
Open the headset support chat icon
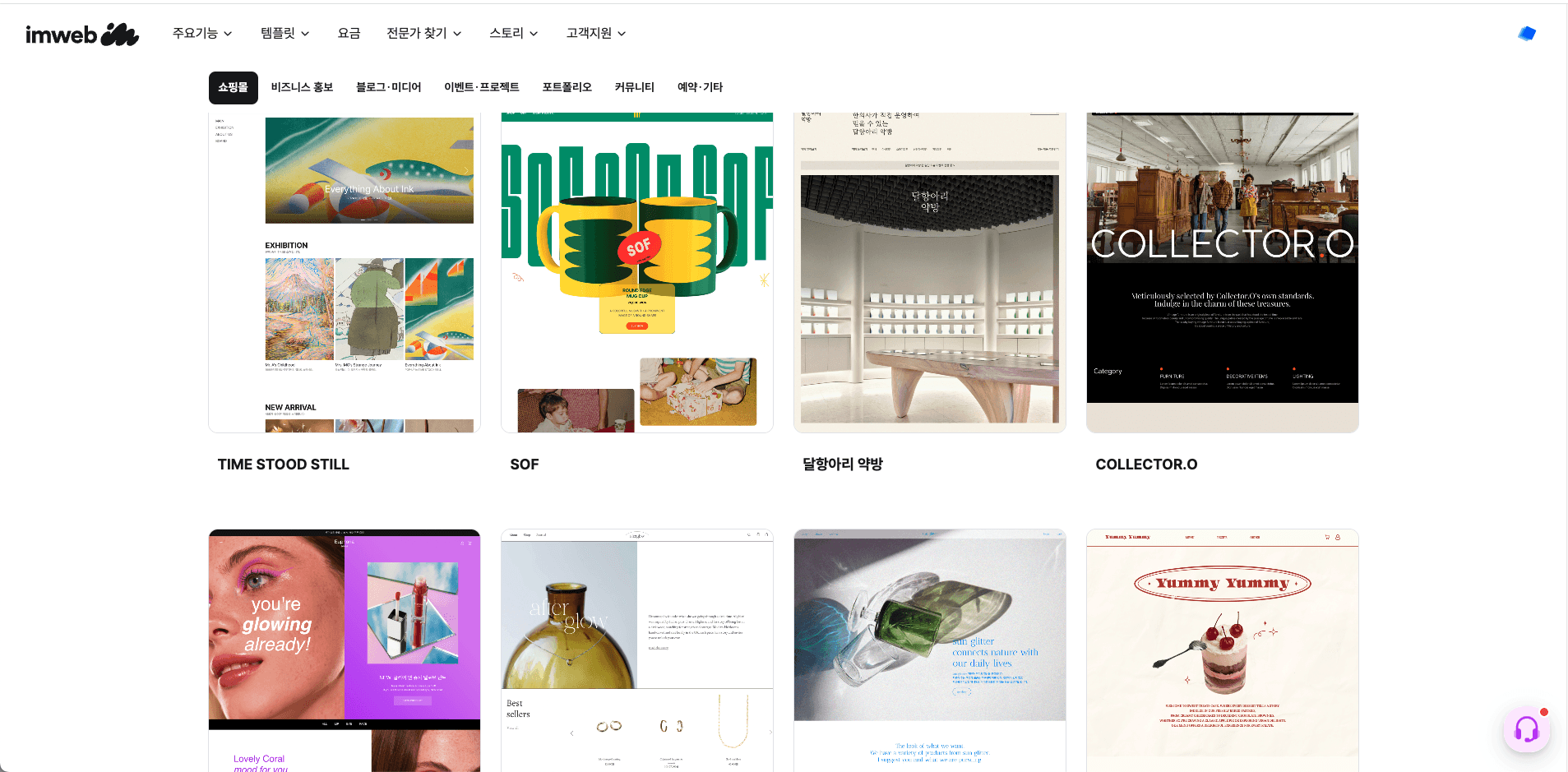(1527, 729)
